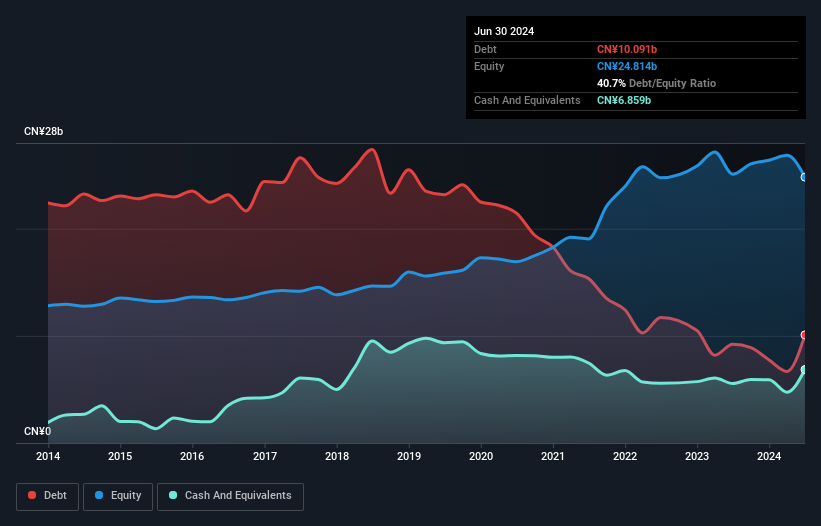Select the teal Cash data point marker

pyautogui.click(x=804, y=370)
